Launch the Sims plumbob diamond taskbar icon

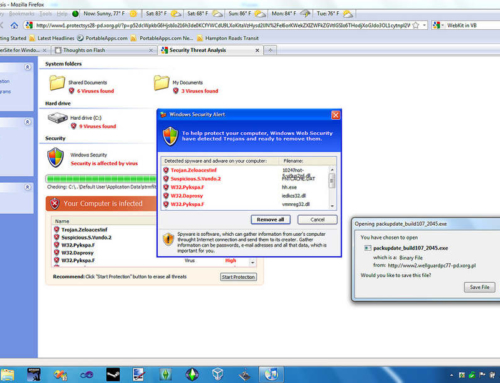(x=192, y=375)
